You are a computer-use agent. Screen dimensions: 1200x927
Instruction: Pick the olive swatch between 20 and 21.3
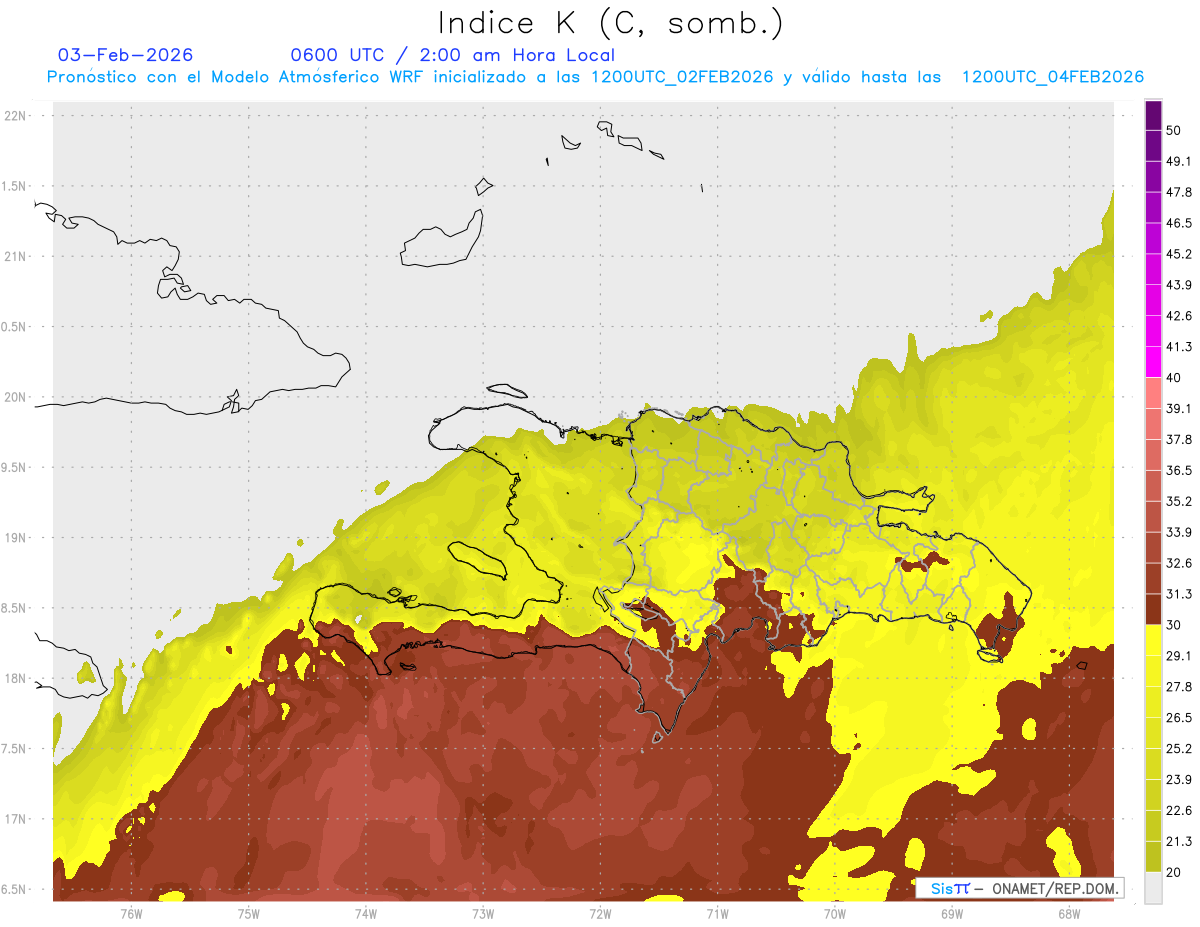1153,858
